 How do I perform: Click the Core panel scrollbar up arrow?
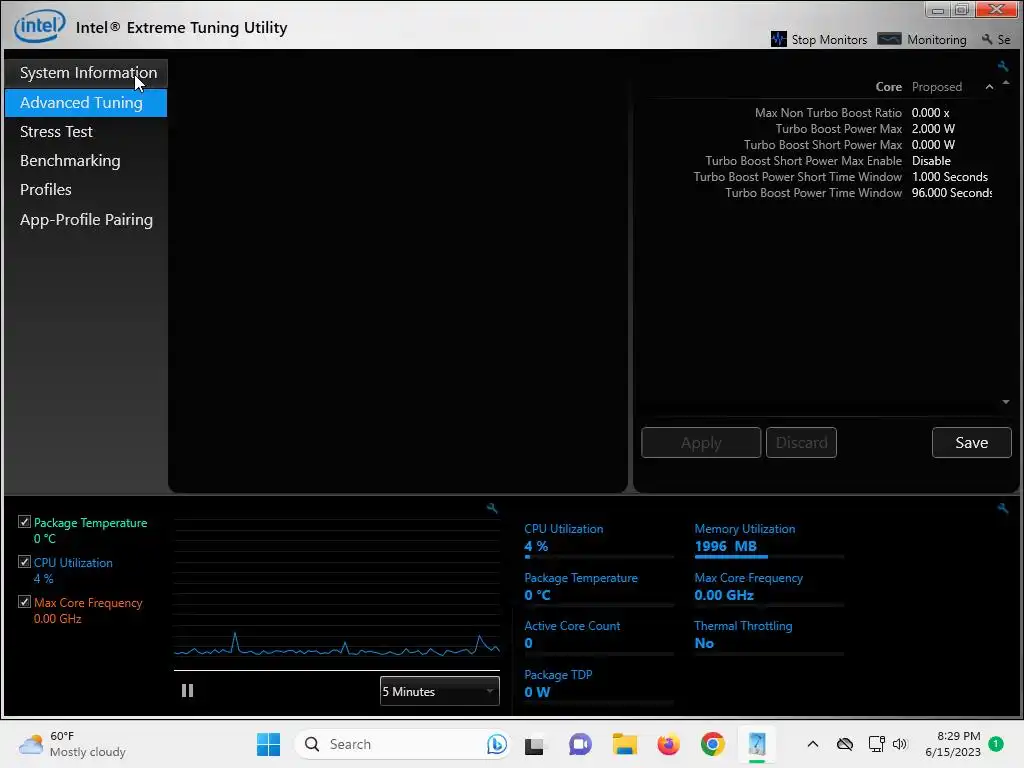1006,83
